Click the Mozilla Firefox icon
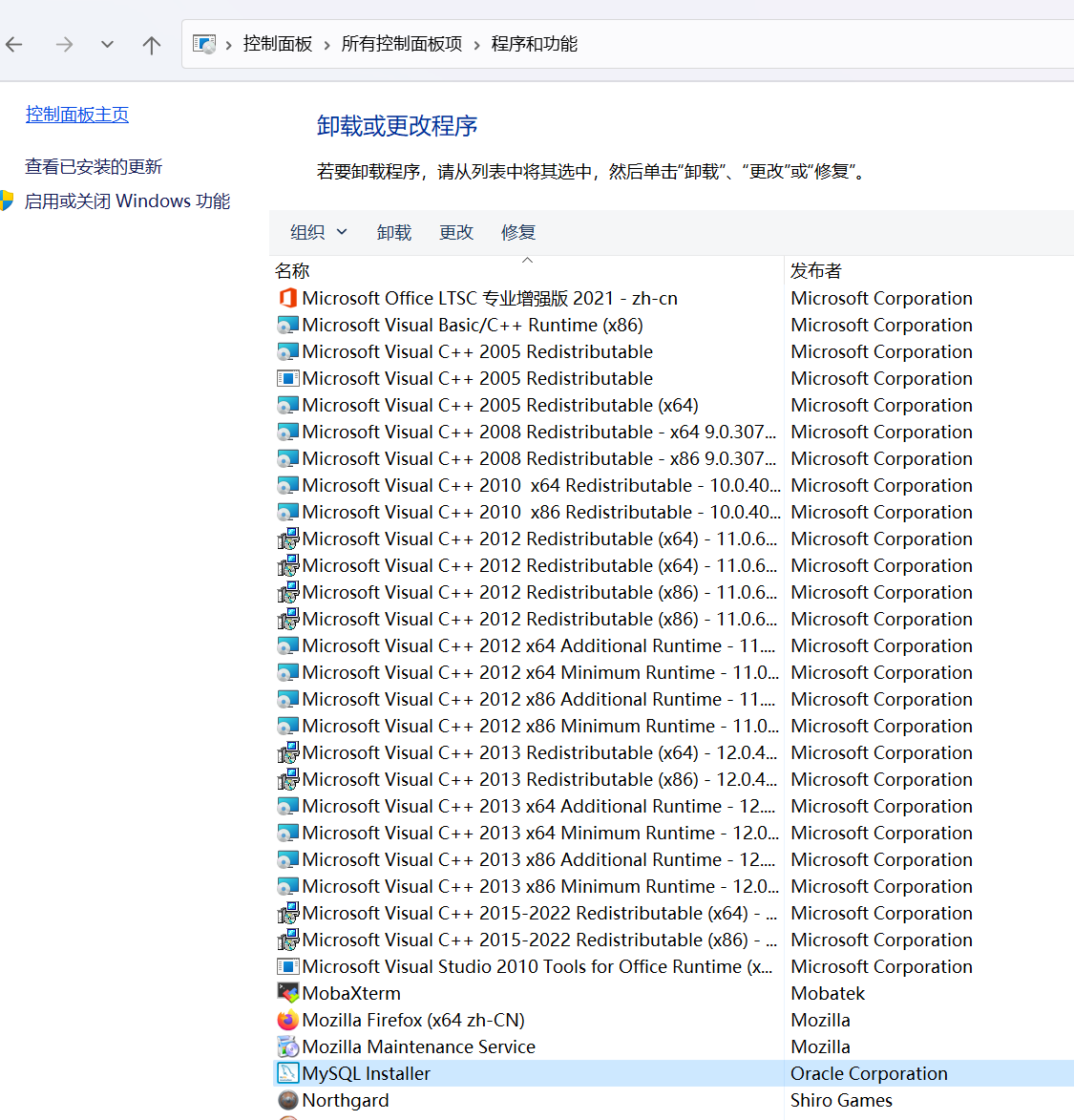The width and height of the screenshot is (1074, 1120). pos(287,1020)
